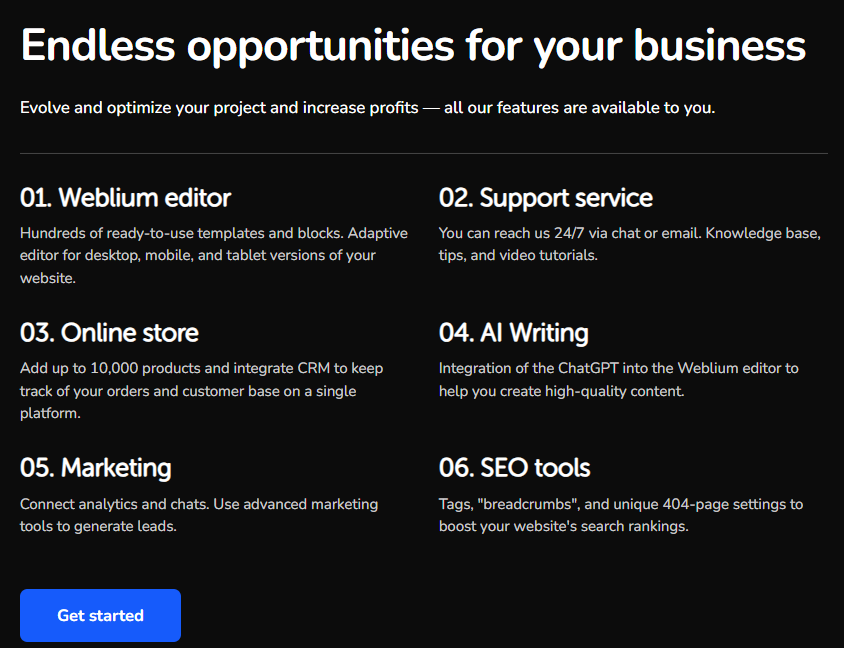Image resolution: width=844 pixels, height=648 pixels.
Task: Click the AI Writing ChatGPT description
Action: pyautogui.click(x=618, y=379)
